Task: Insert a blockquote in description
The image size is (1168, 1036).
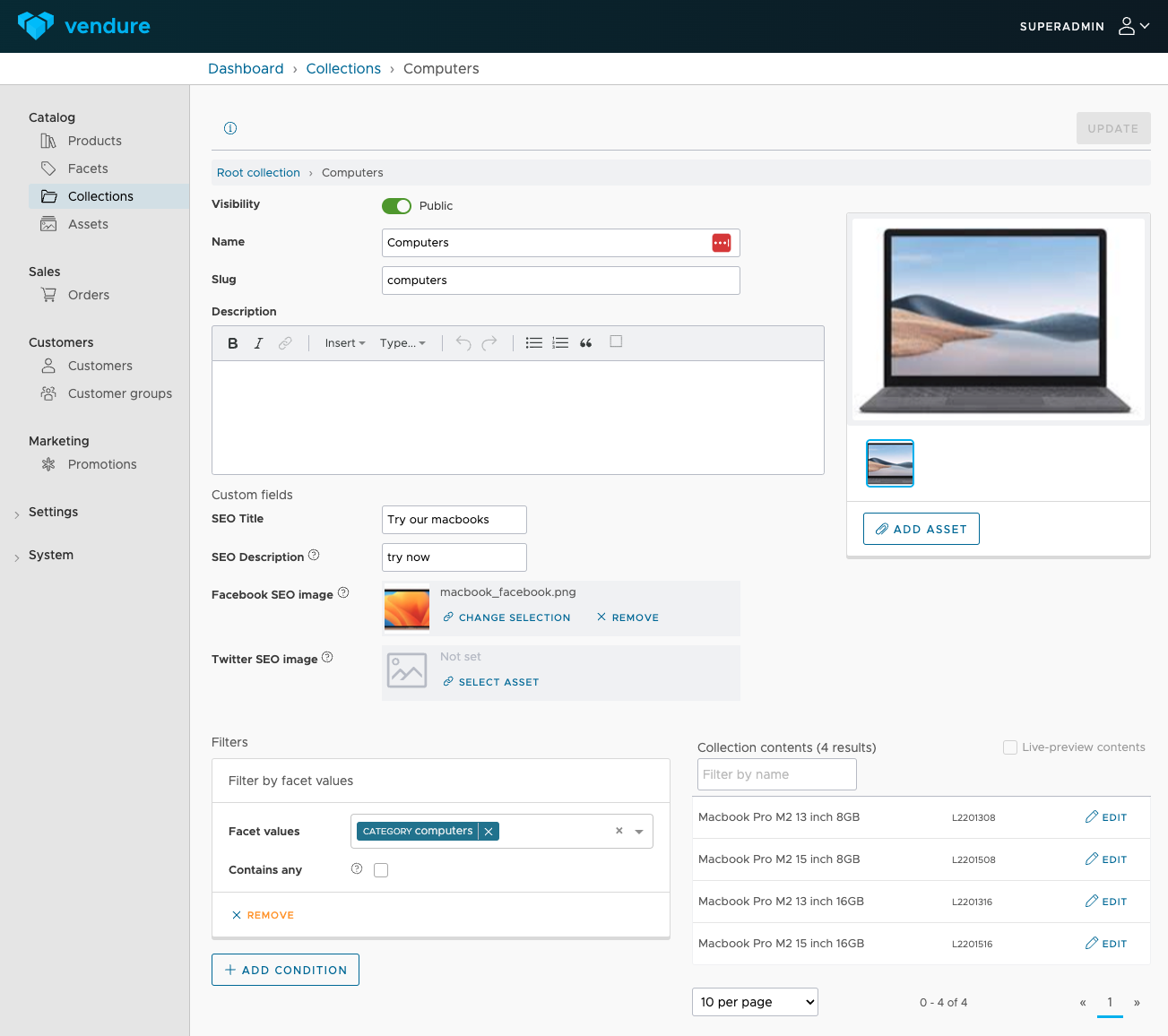Action: 586,343
